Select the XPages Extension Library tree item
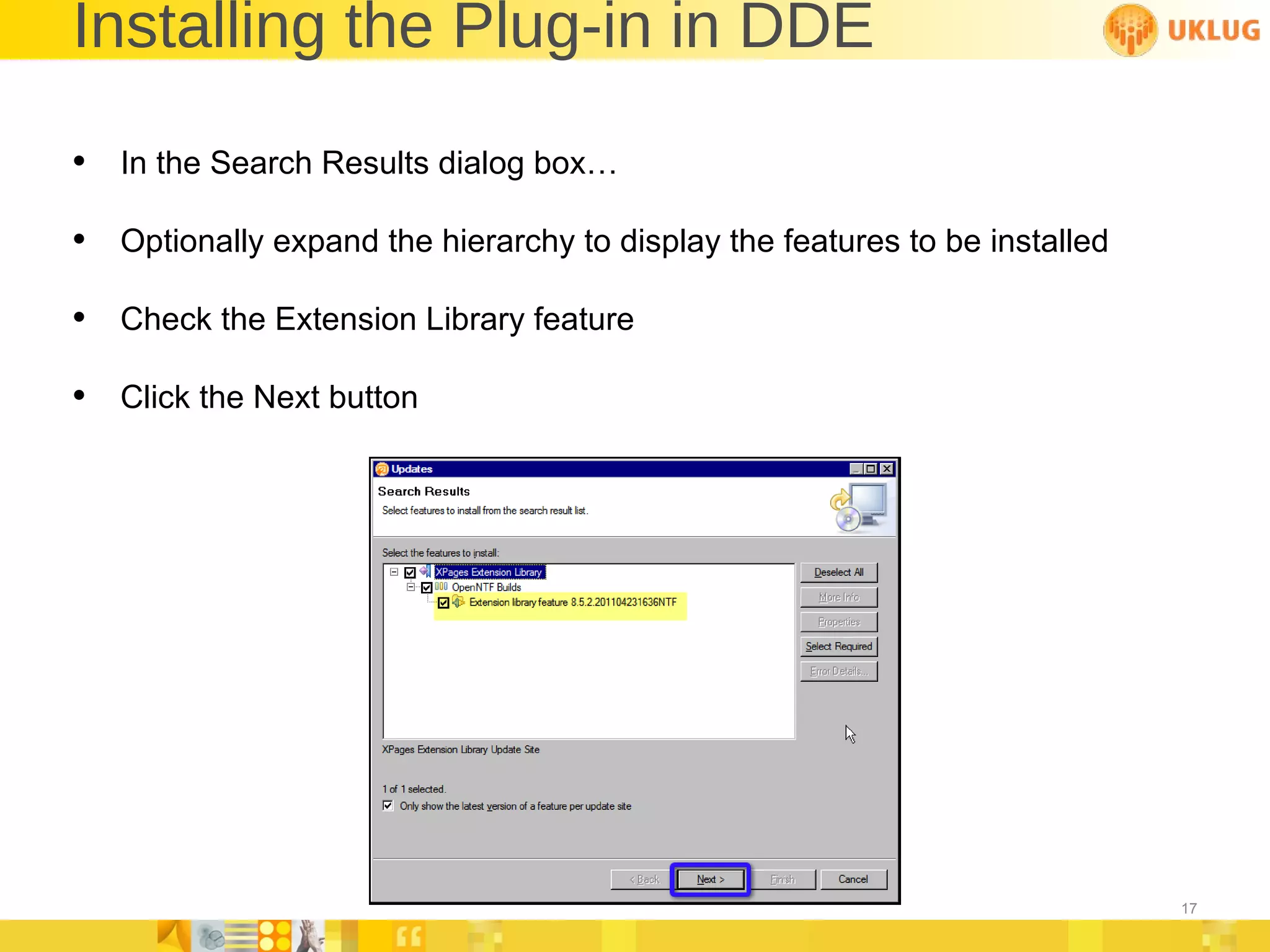 point(489,572)
